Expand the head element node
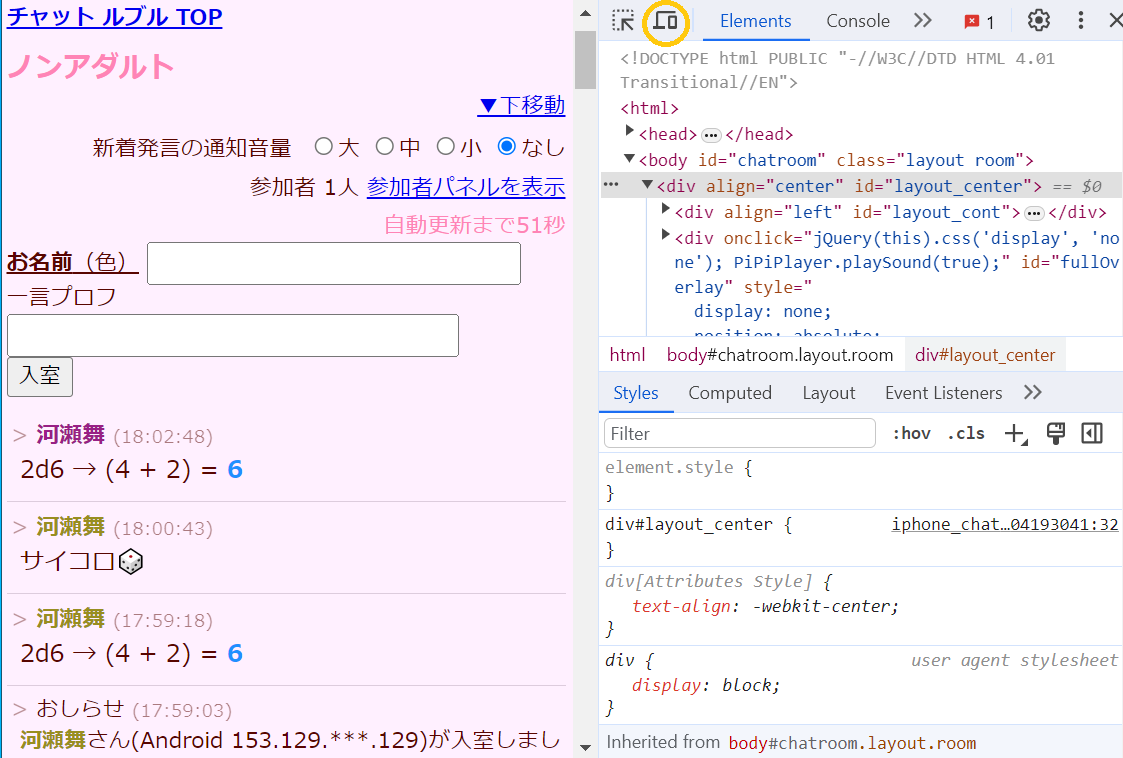Image resolution: width=1123 pixels, height=758 pixels. point(630,133)
